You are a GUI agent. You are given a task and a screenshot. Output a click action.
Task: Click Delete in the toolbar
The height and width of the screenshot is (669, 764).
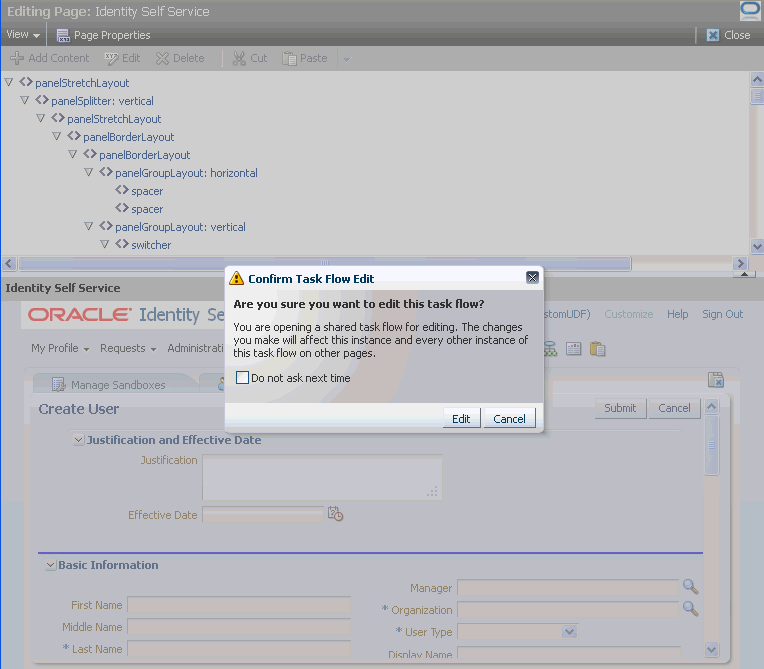pyautogui.click(x=180, y=58)
